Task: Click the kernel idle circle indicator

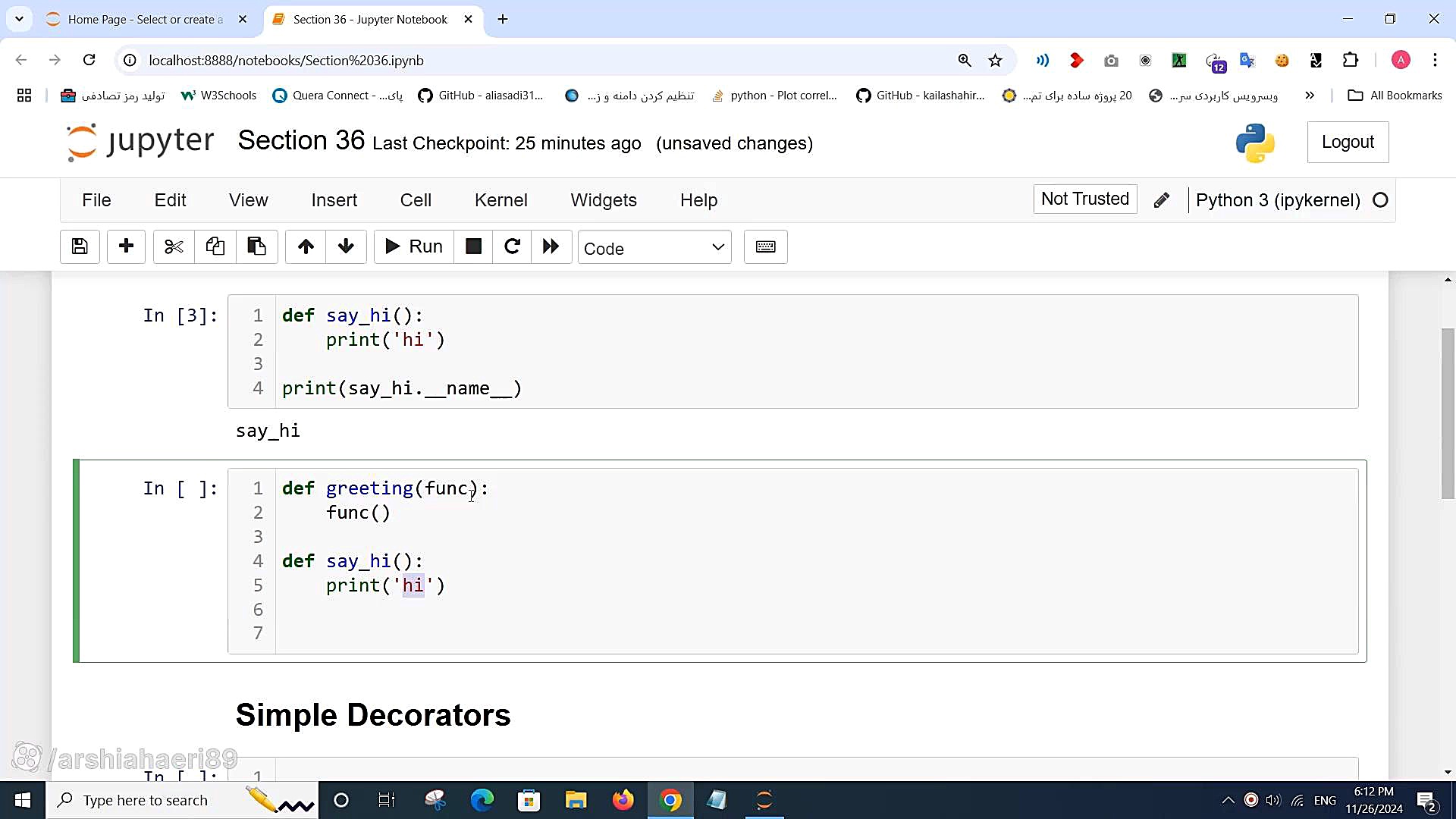Action: pyautogui.click(x=1380, y=200)
